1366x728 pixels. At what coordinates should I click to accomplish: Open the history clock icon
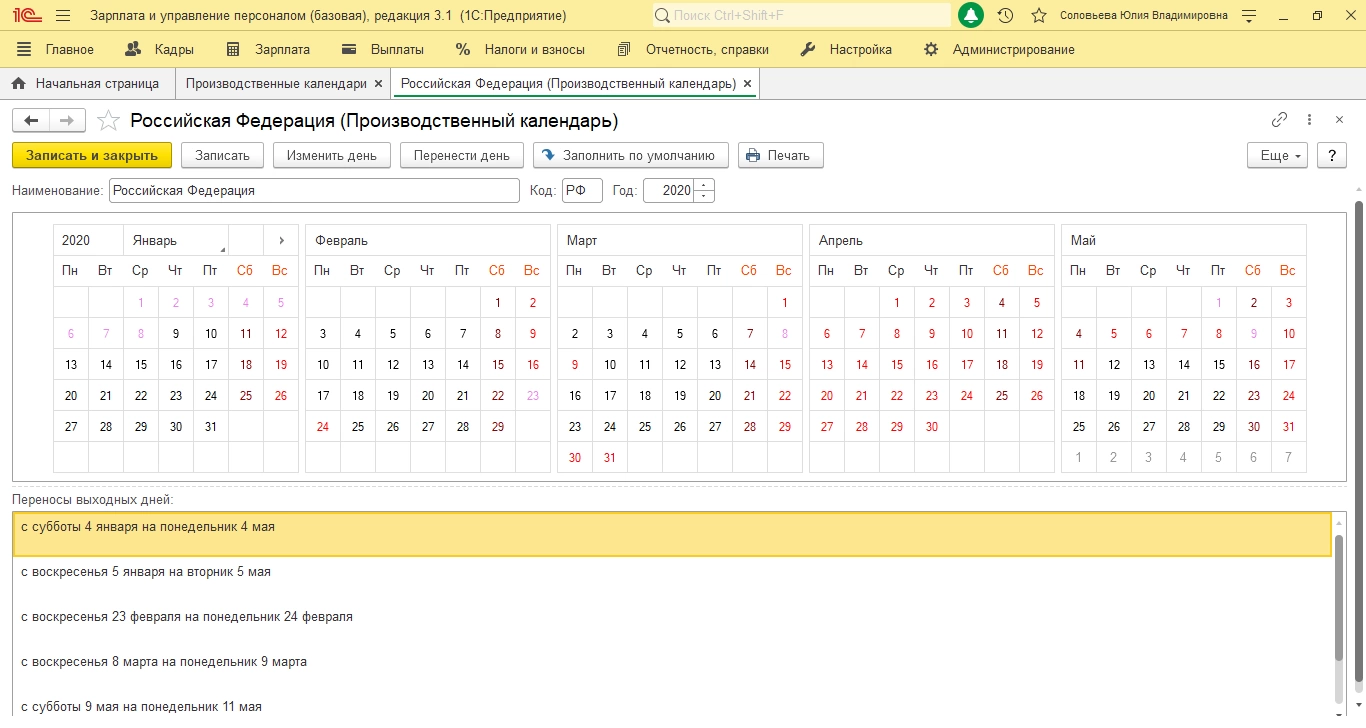[x=1006, y=16]
